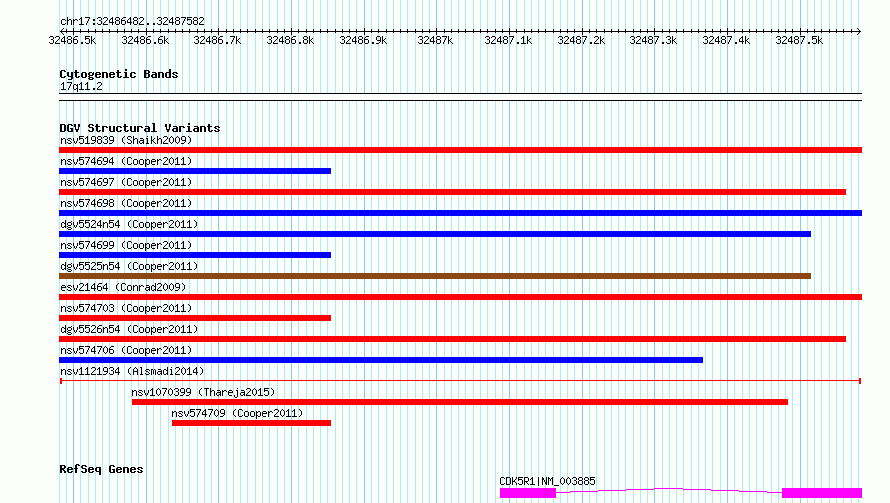Click the blue bar for nsv574698
Screen dimensions: 890x503
[x=460, y=213]
